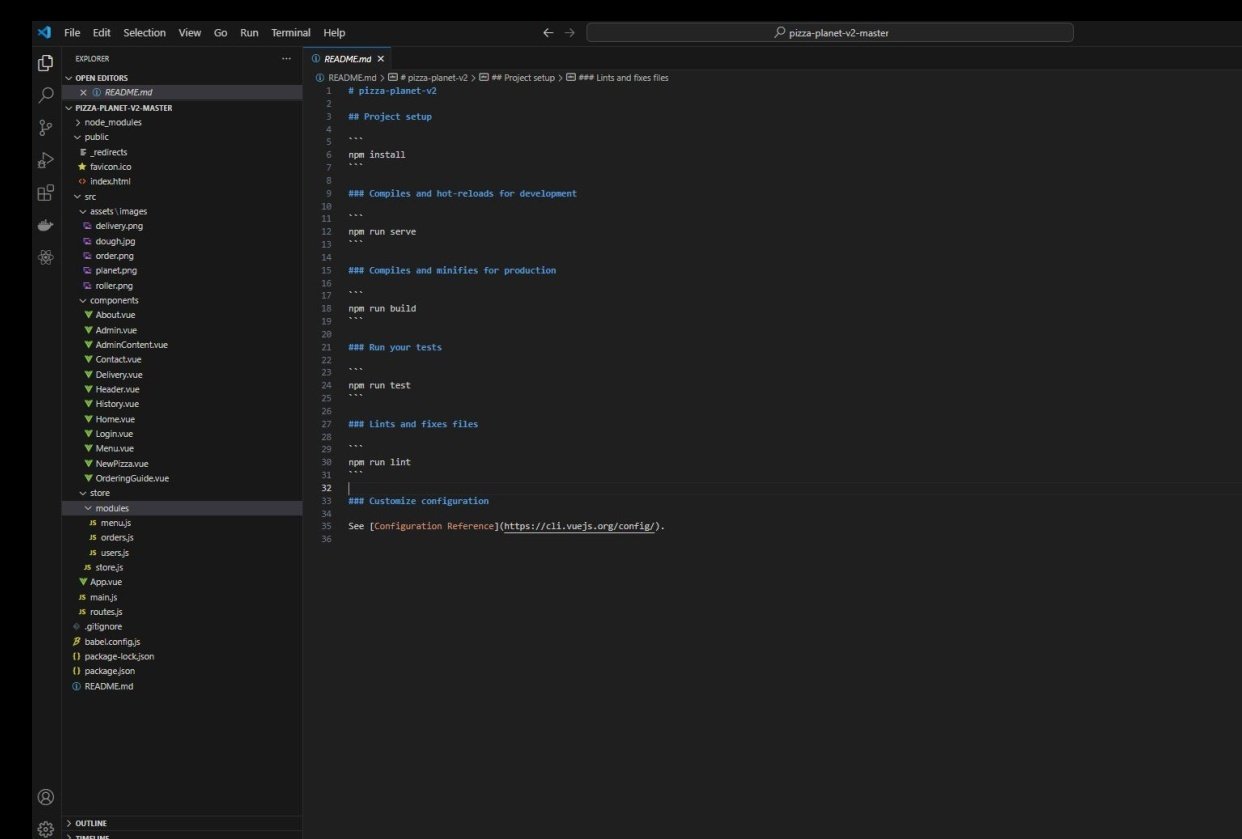Open orders.js module file
Screen dimensions: 1242x839
tap(182, 537)
